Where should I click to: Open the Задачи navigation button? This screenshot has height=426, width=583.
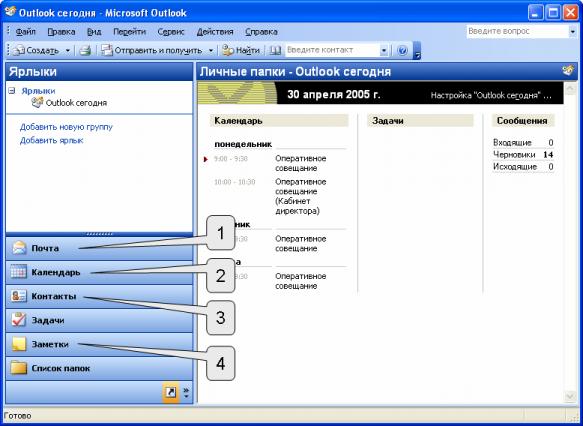click(99, 320)
